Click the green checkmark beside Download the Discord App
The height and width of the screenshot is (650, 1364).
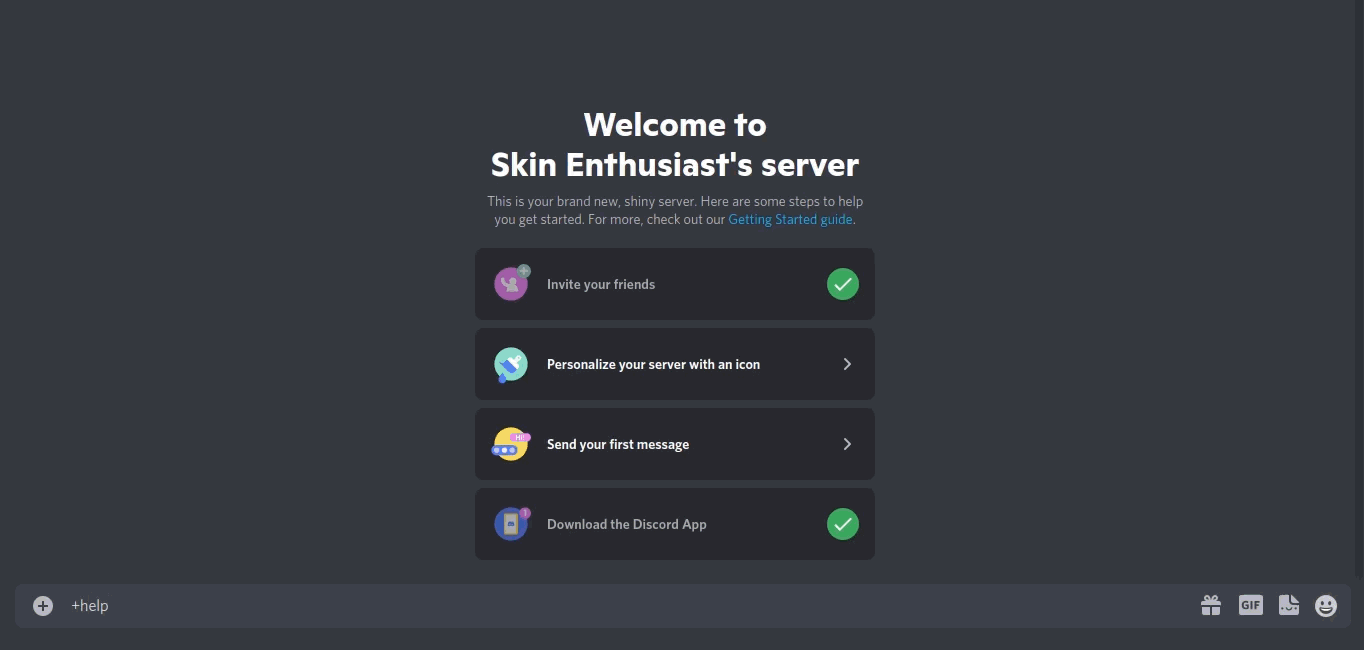pos(843,524)
